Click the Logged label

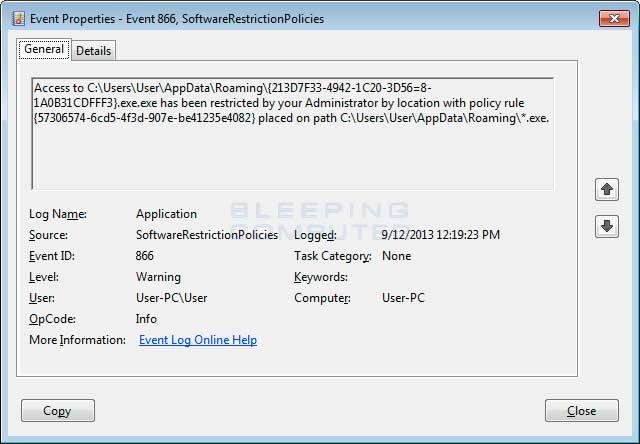[316, 235]
